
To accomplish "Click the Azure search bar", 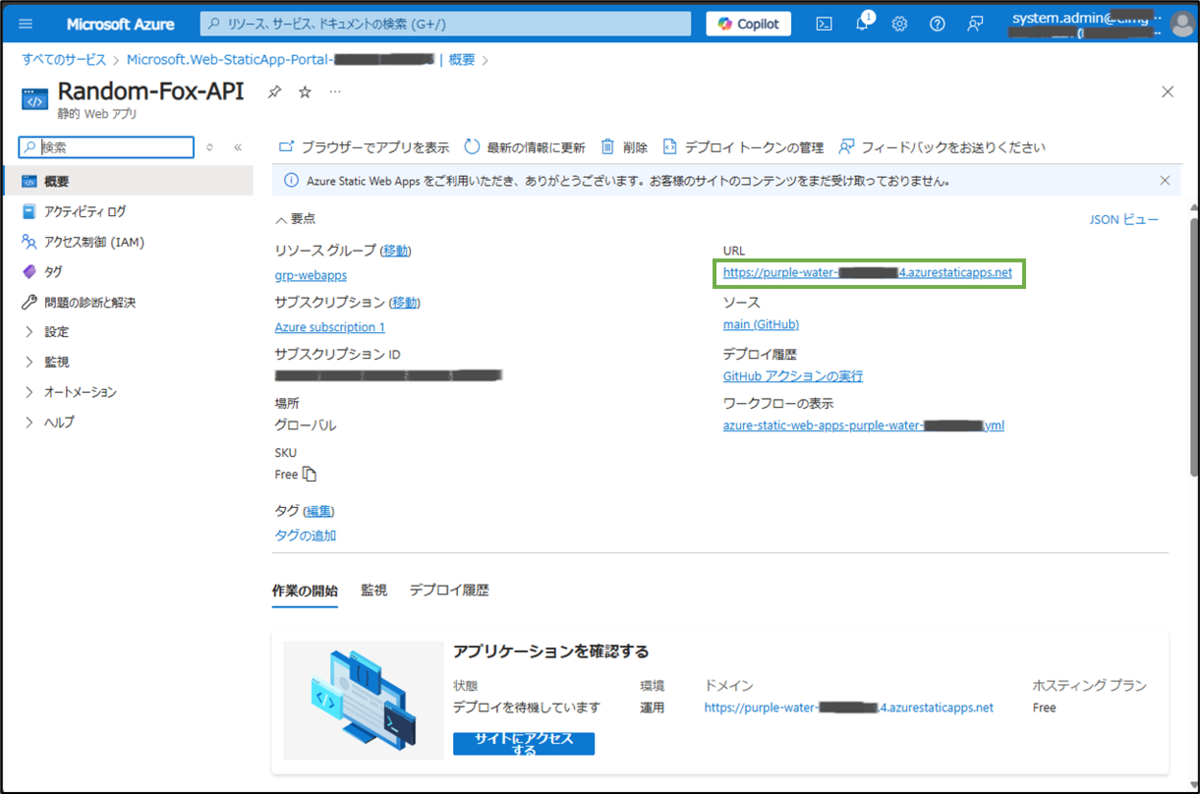I will [x=445, y=24].
